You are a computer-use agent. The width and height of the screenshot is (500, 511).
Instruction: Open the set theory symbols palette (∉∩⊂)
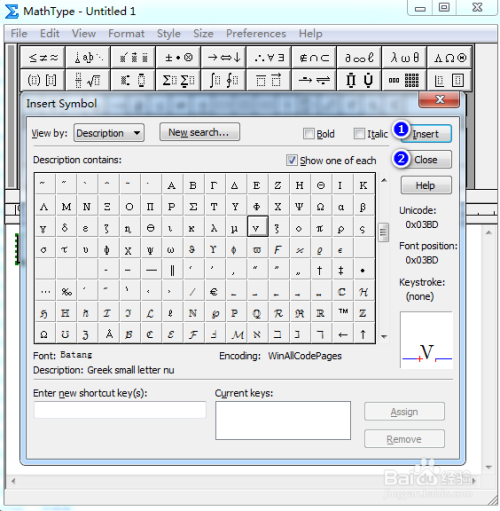[x=314, y=58]
